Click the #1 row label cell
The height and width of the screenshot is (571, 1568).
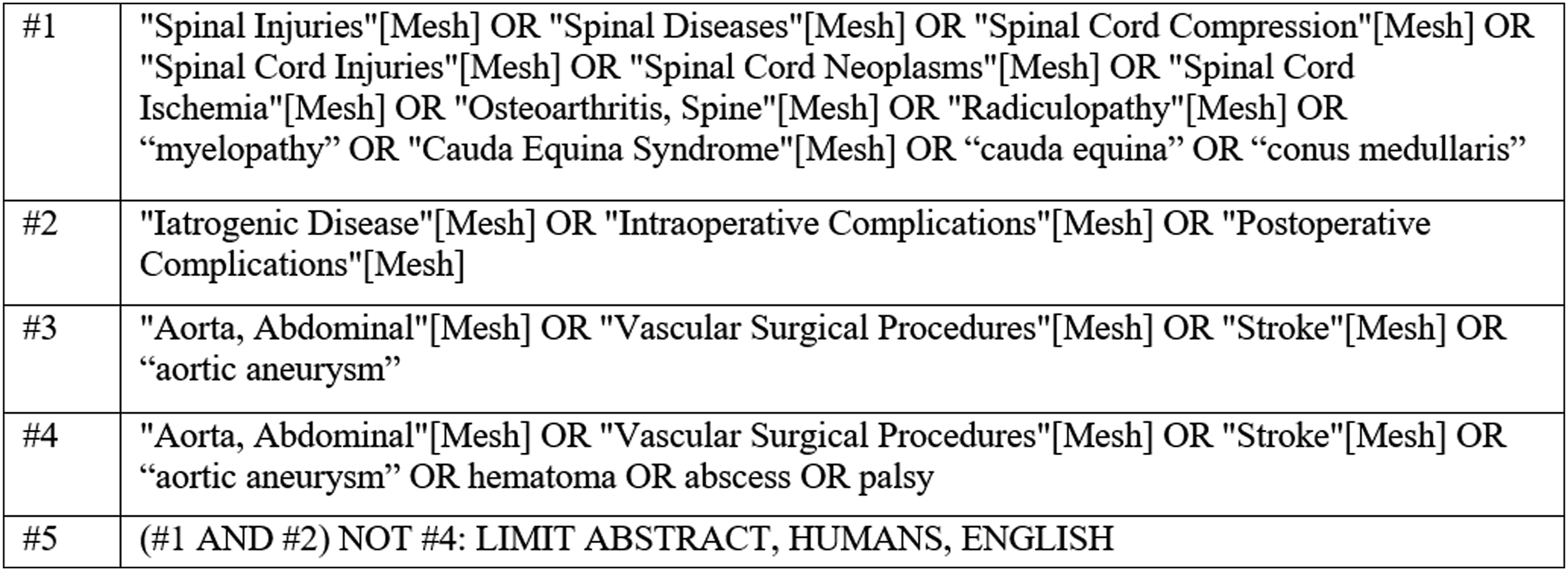(x=62, y=101)
